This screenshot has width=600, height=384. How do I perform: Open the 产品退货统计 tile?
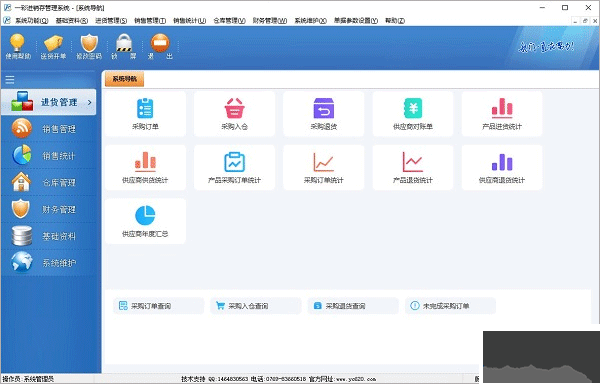click(x=413, y=167)
